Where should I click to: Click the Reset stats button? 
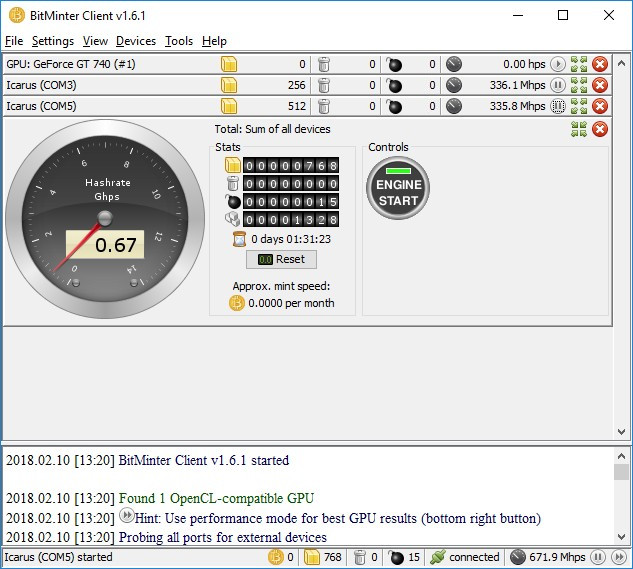[x=281, y=259]
